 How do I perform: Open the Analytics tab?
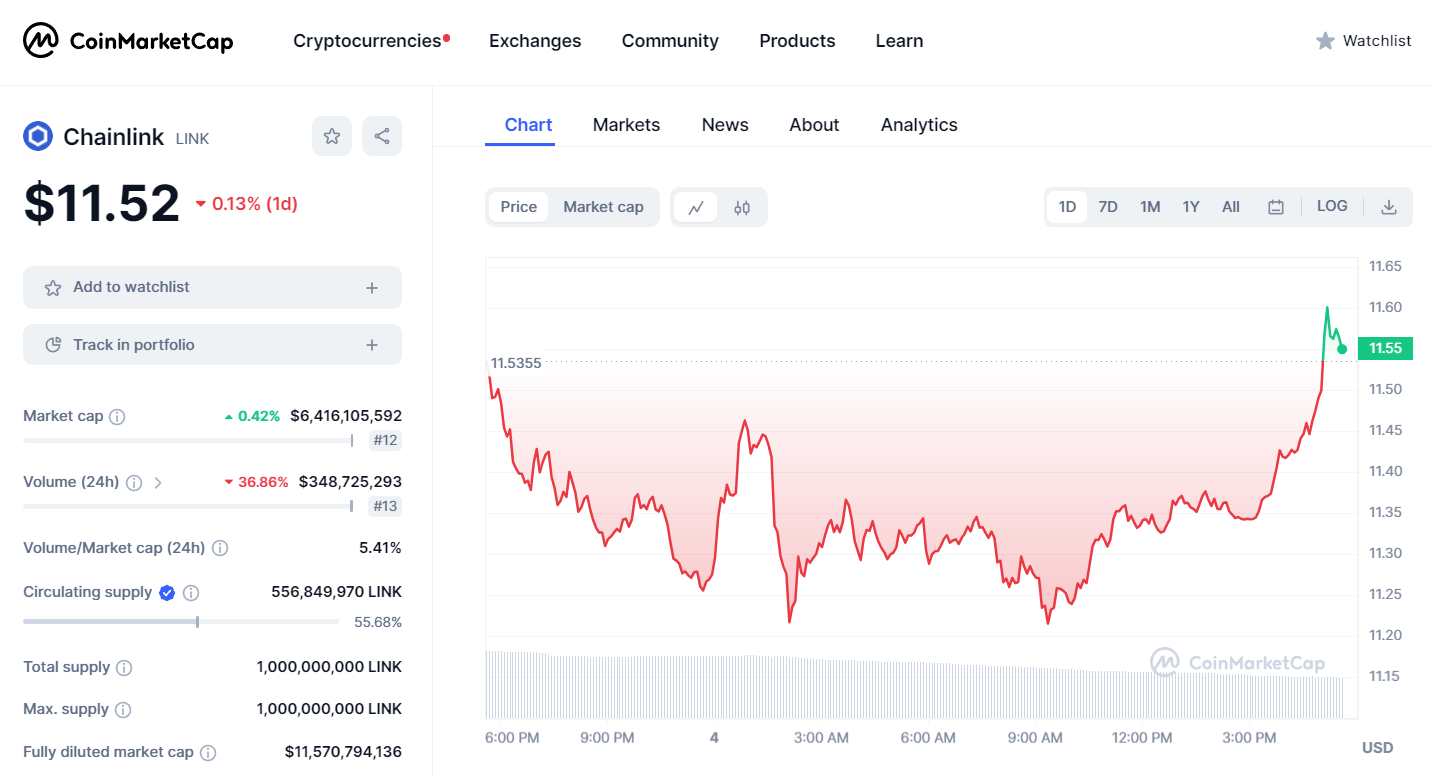pyautogui.click(x=919, y=125)
